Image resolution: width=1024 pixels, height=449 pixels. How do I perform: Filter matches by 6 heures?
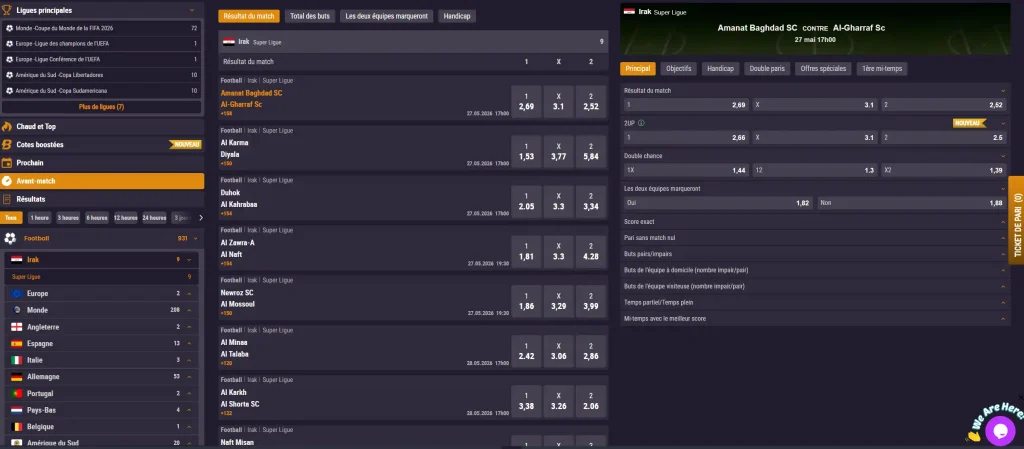tap(97, 218)
